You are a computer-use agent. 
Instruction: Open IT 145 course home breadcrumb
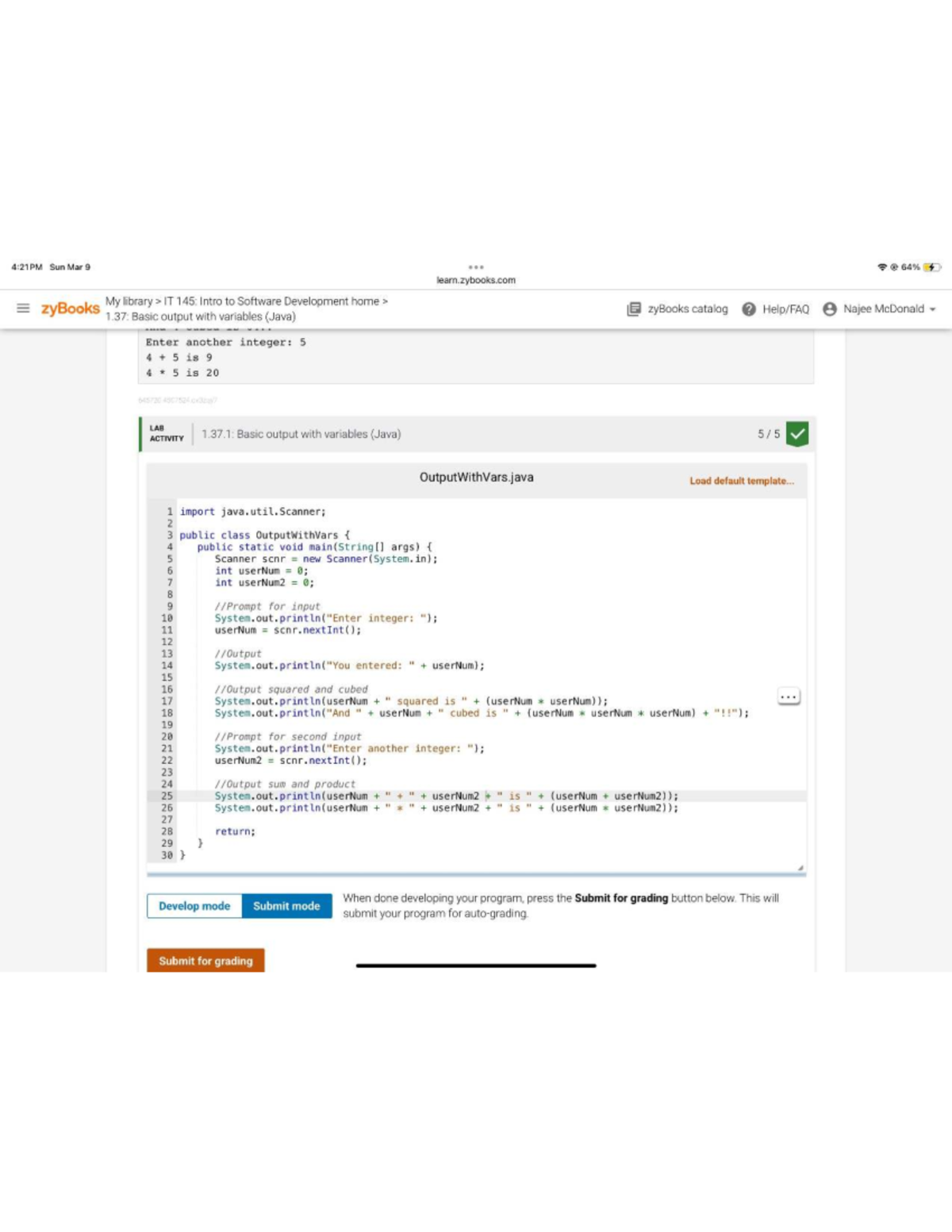pos(271,301)
